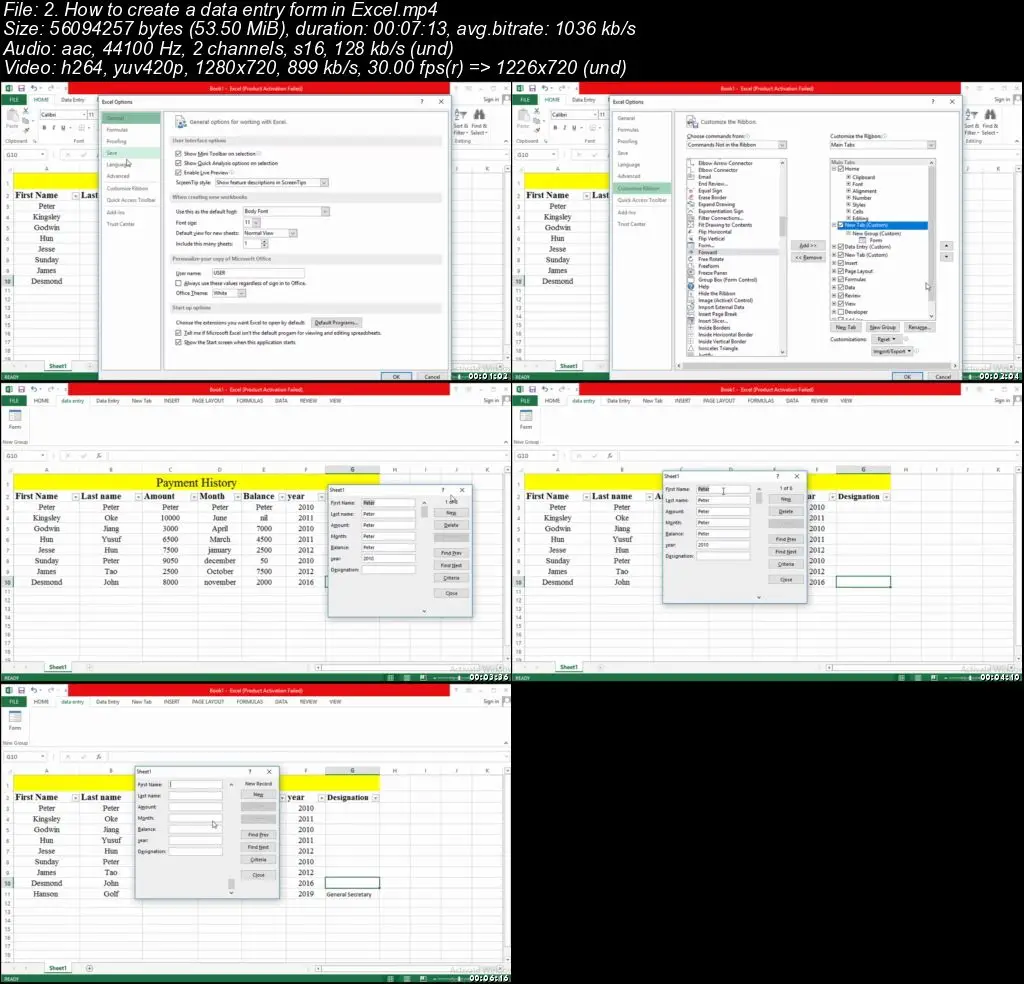Click Underline icon behind the General options dialog

63,128
